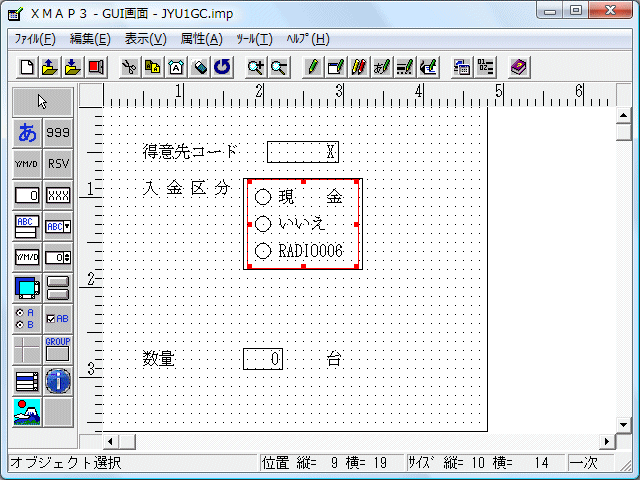Open the purple help book icon
Viewport: 640px width, 480px height.
point(519,67)
